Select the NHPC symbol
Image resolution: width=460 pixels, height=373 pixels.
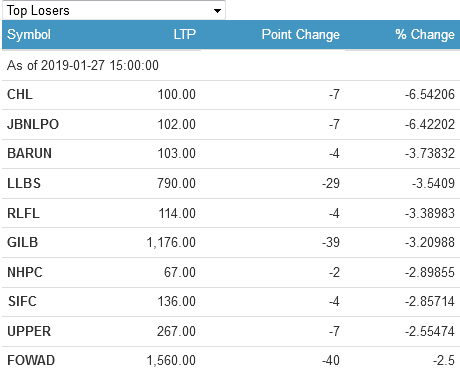[25, 272]
